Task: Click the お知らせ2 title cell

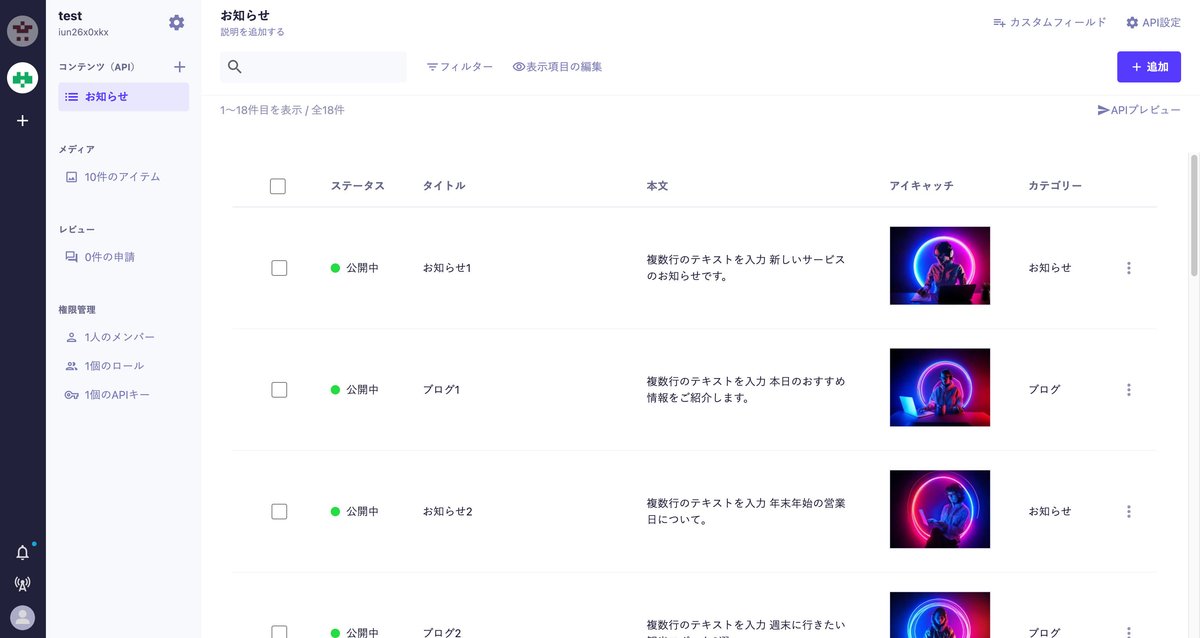Action: (447, 511)
